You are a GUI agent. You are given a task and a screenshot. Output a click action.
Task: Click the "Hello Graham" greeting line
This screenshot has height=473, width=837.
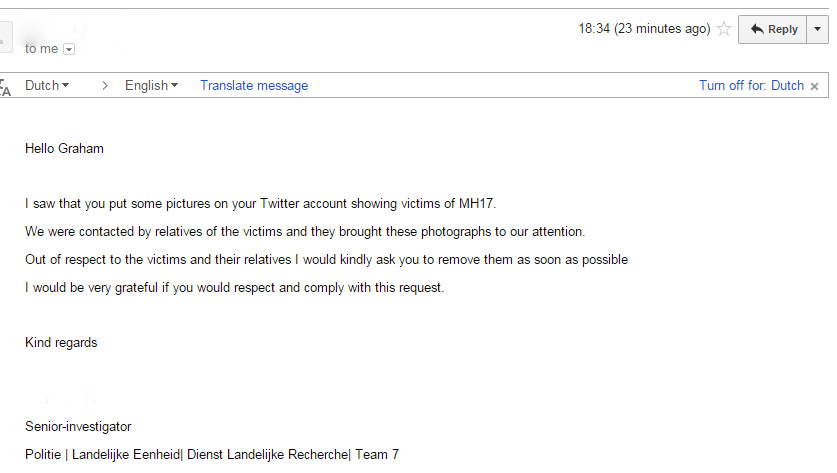(x=64, y=149)
